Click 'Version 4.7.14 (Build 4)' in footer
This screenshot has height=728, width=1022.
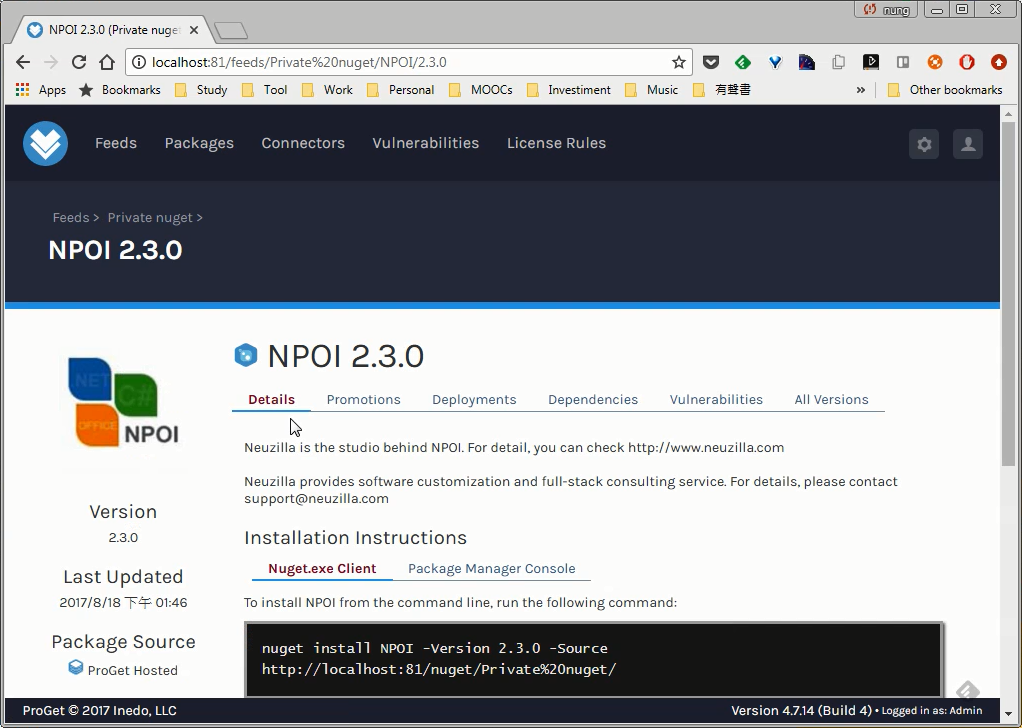[801, 710]
